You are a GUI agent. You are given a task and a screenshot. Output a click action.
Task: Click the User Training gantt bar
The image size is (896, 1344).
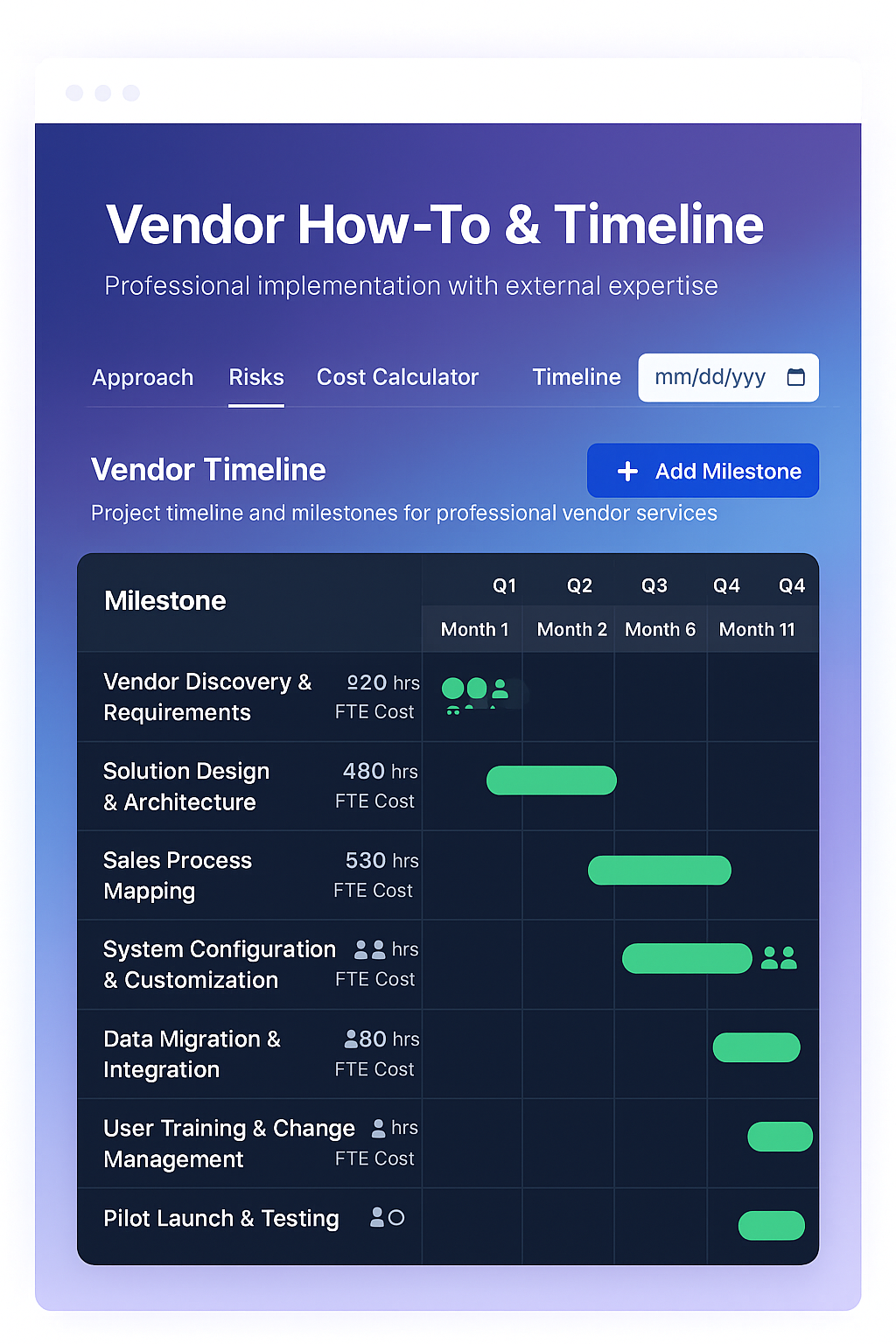point(780,1137)
